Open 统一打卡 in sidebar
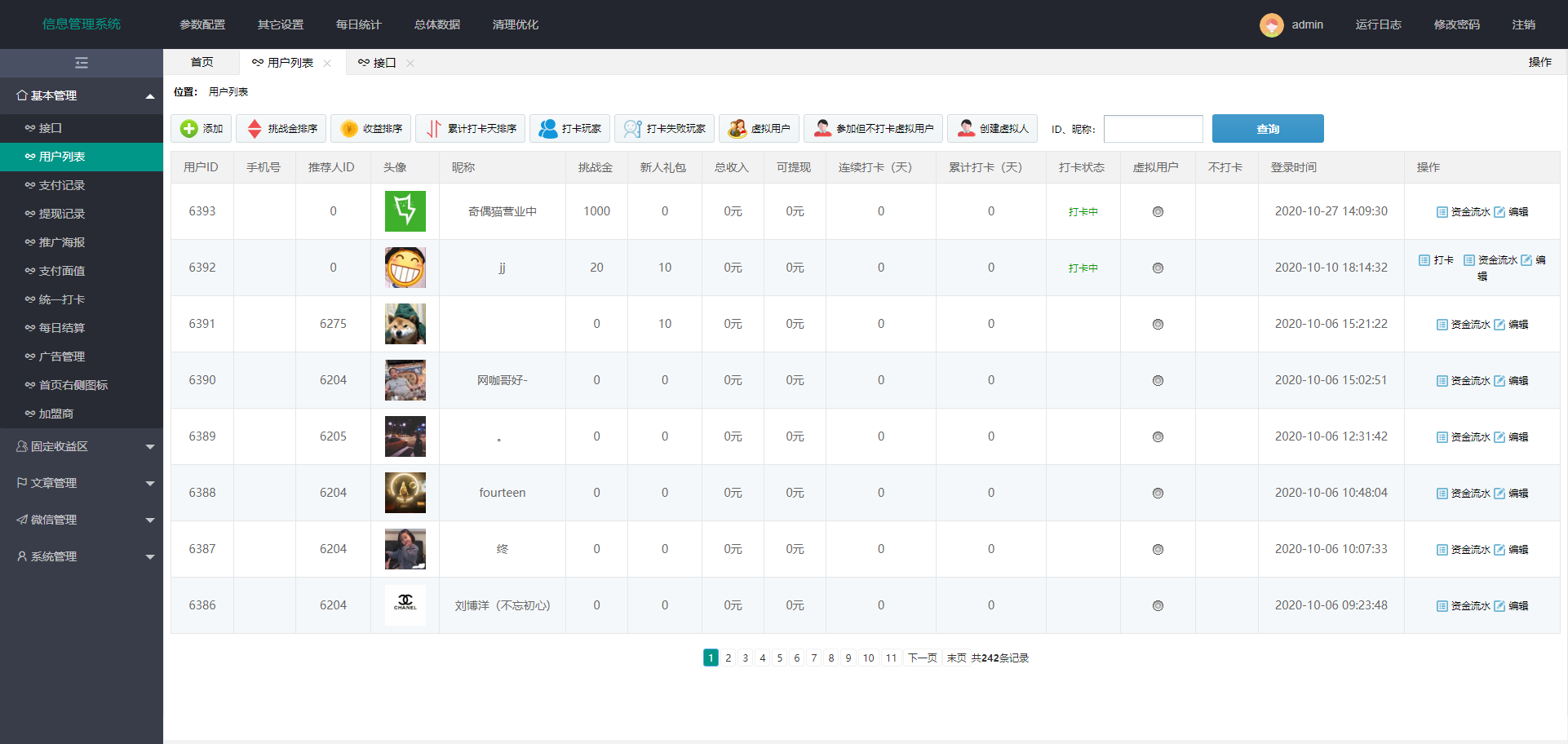This screenshot has height=744, width=1568. pos(82,299)
